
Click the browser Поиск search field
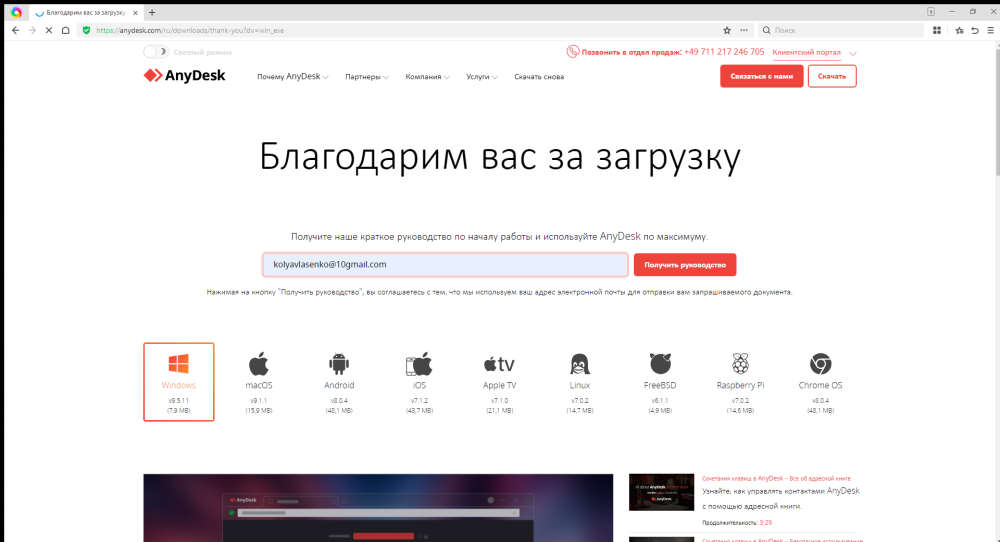[x=842, y=30]
